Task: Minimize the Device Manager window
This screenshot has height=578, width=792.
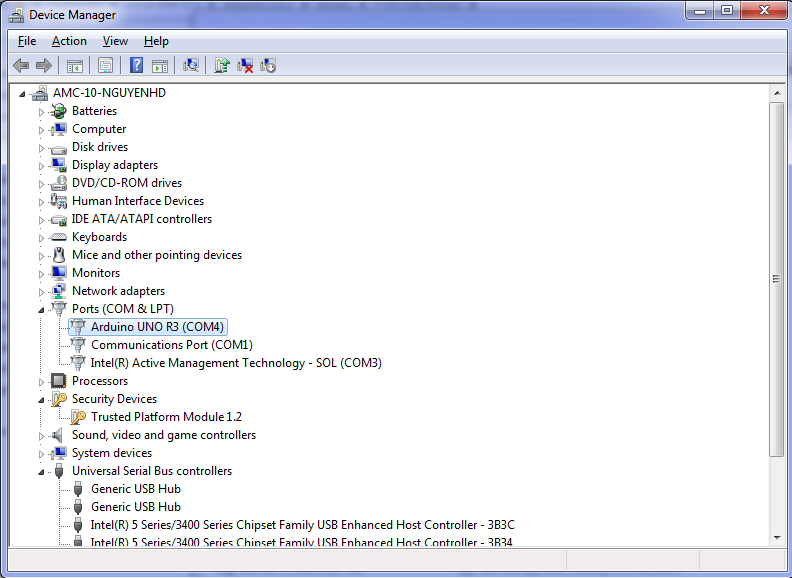Action: tap(700, 11)
